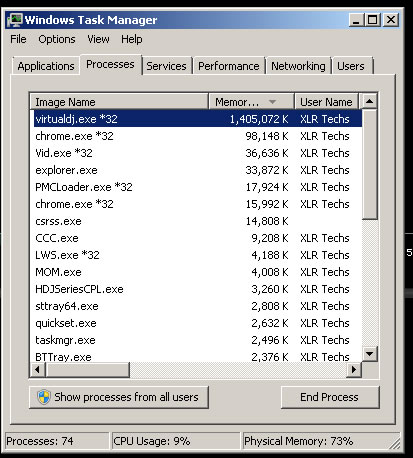
Task: Click the vertical scrollbar up arrow
Action: 369,101
